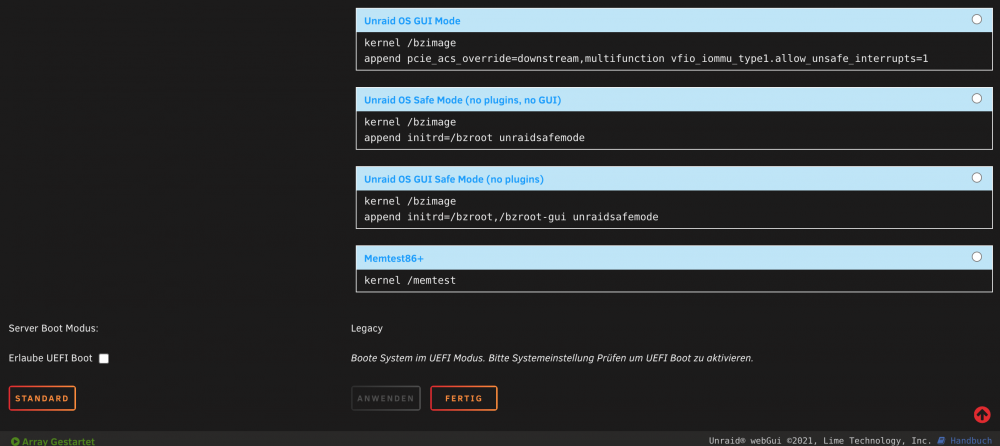The image size is (1000, 446).
Task: Click the Erlaube UEFI Boot label
Action: (x=51, y=359)
